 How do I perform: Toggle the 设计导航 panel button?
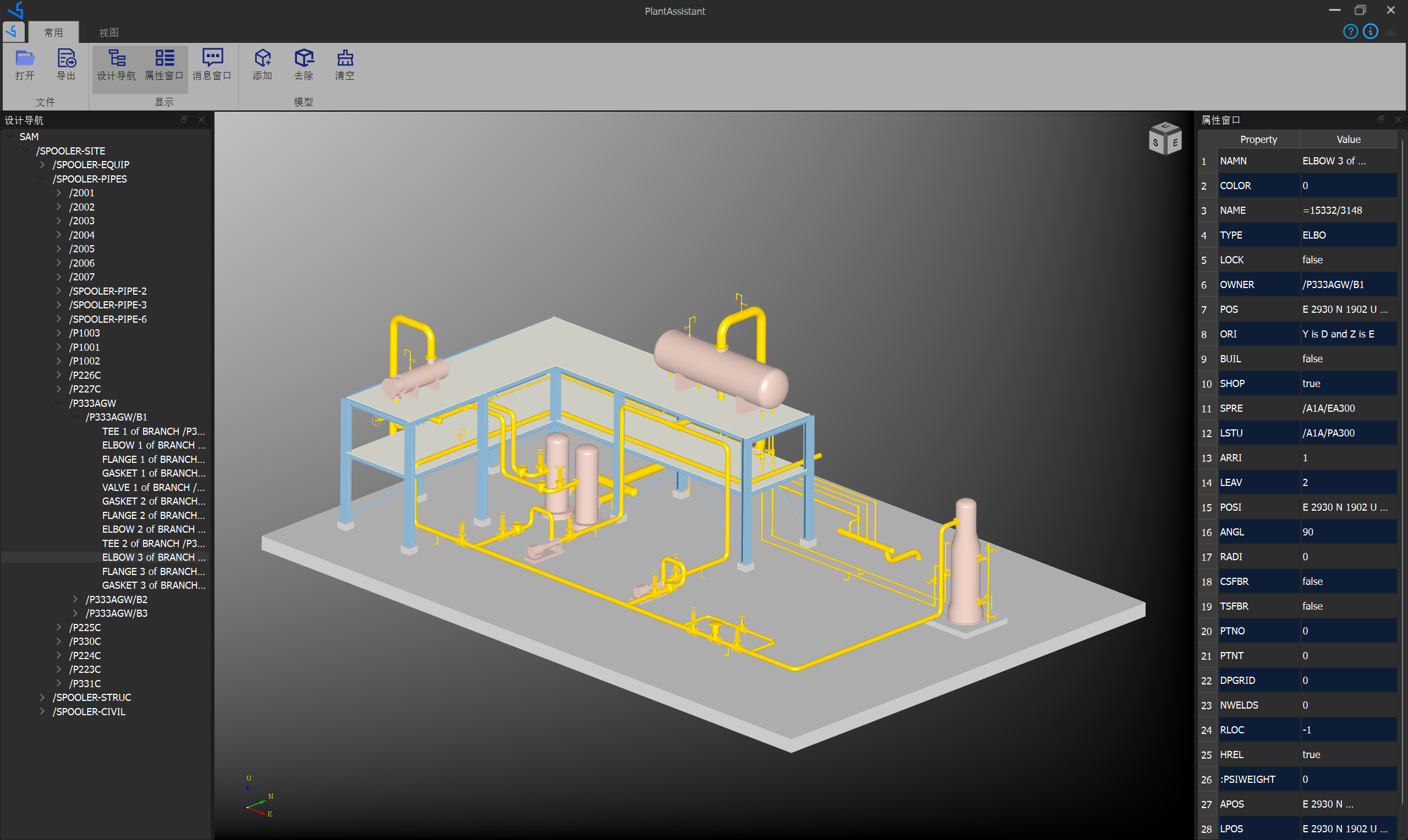(x=116, y=64)
